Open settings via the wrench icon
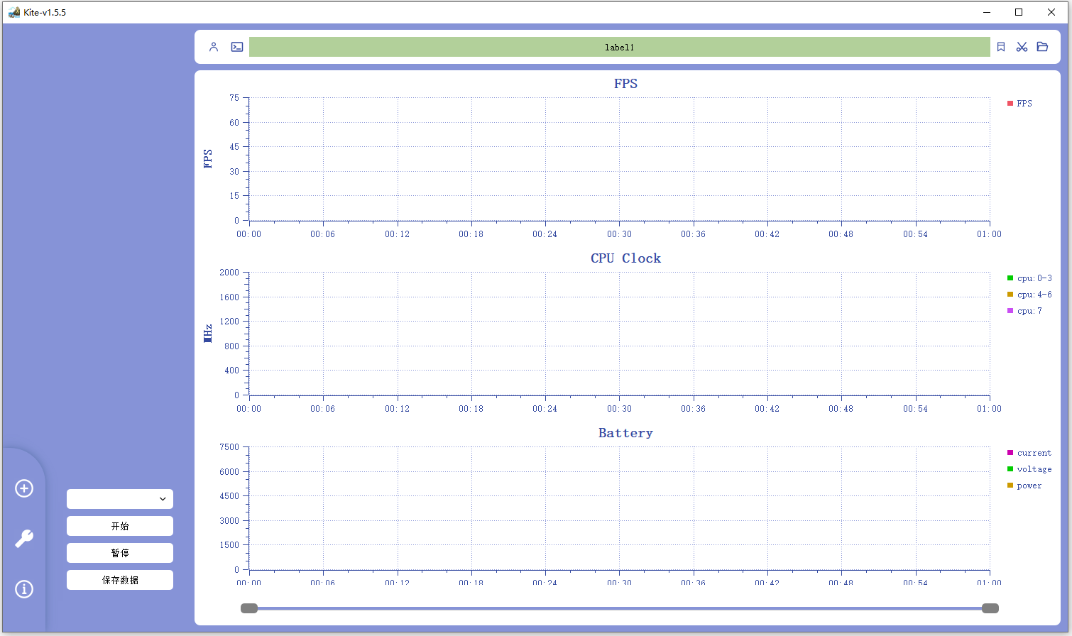This screenshot has height=636, width=1072. tap(23, 538)
